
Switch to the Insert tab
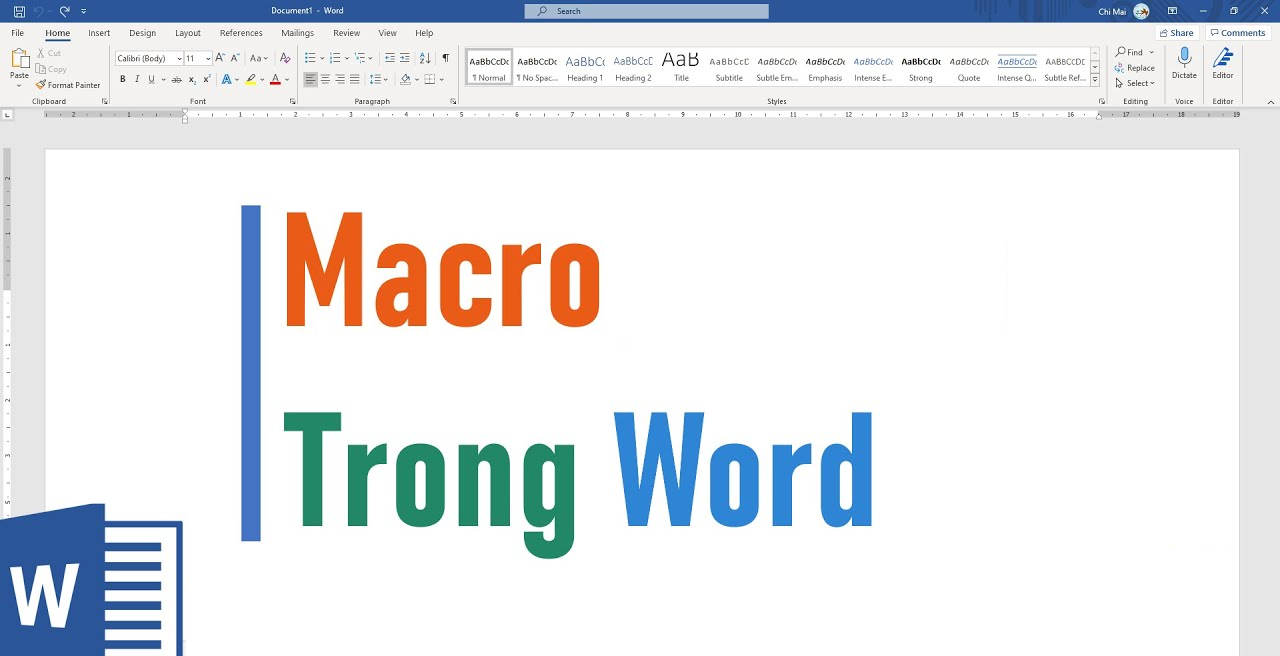(99, 33)
